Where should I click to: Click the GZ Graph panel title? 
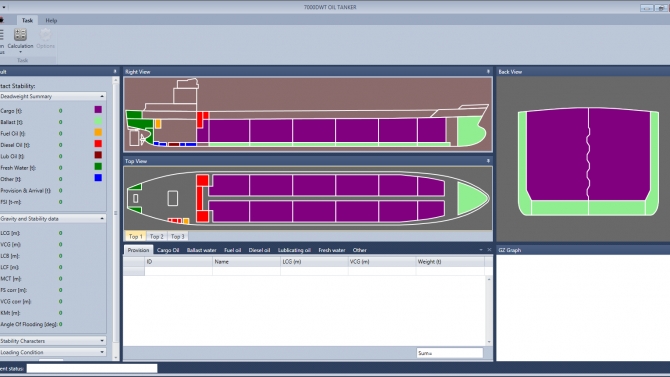click(x=510, y=250)
